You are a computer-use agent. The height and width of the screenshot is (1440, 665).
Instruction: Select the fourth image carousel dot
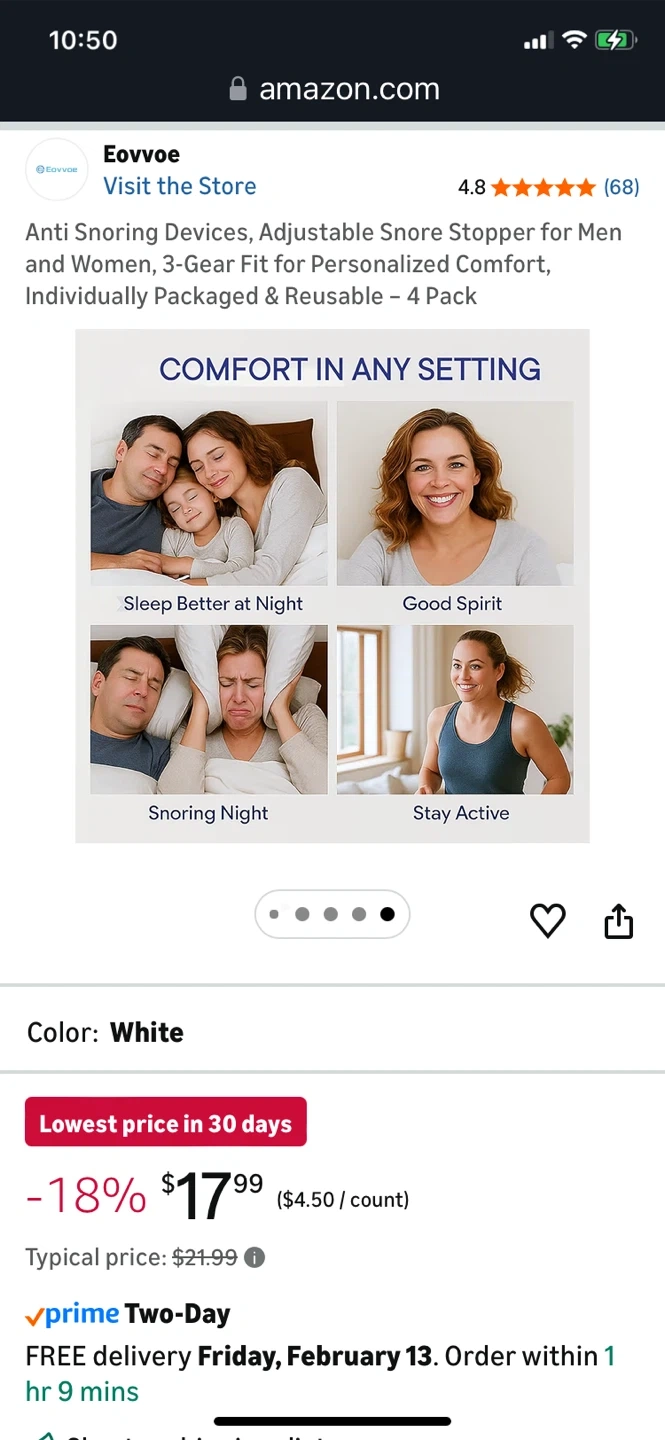point(359,914)
